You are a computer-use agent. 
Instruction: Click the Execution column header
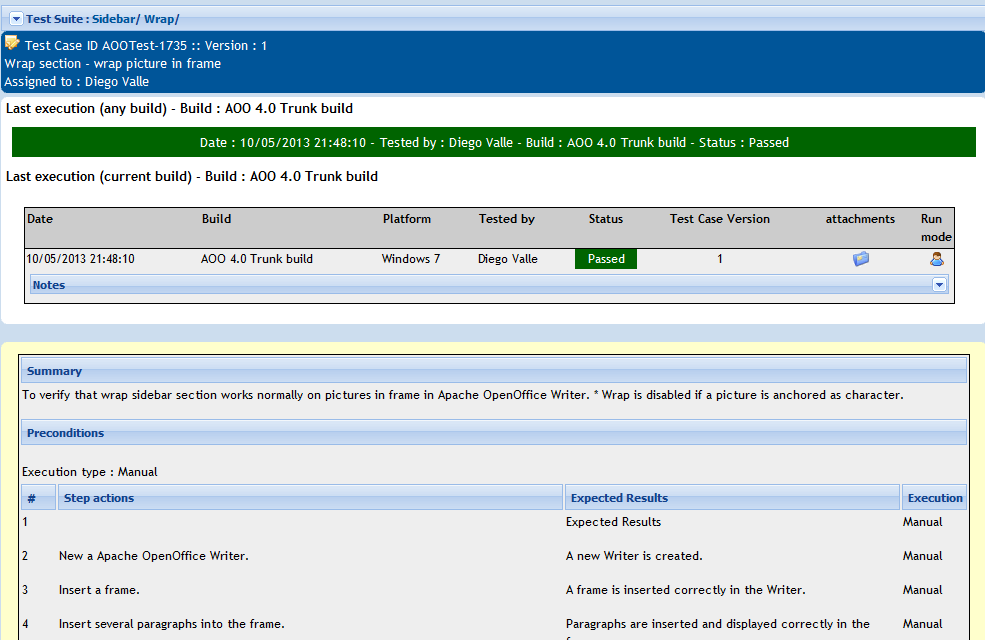coord(934,497)
